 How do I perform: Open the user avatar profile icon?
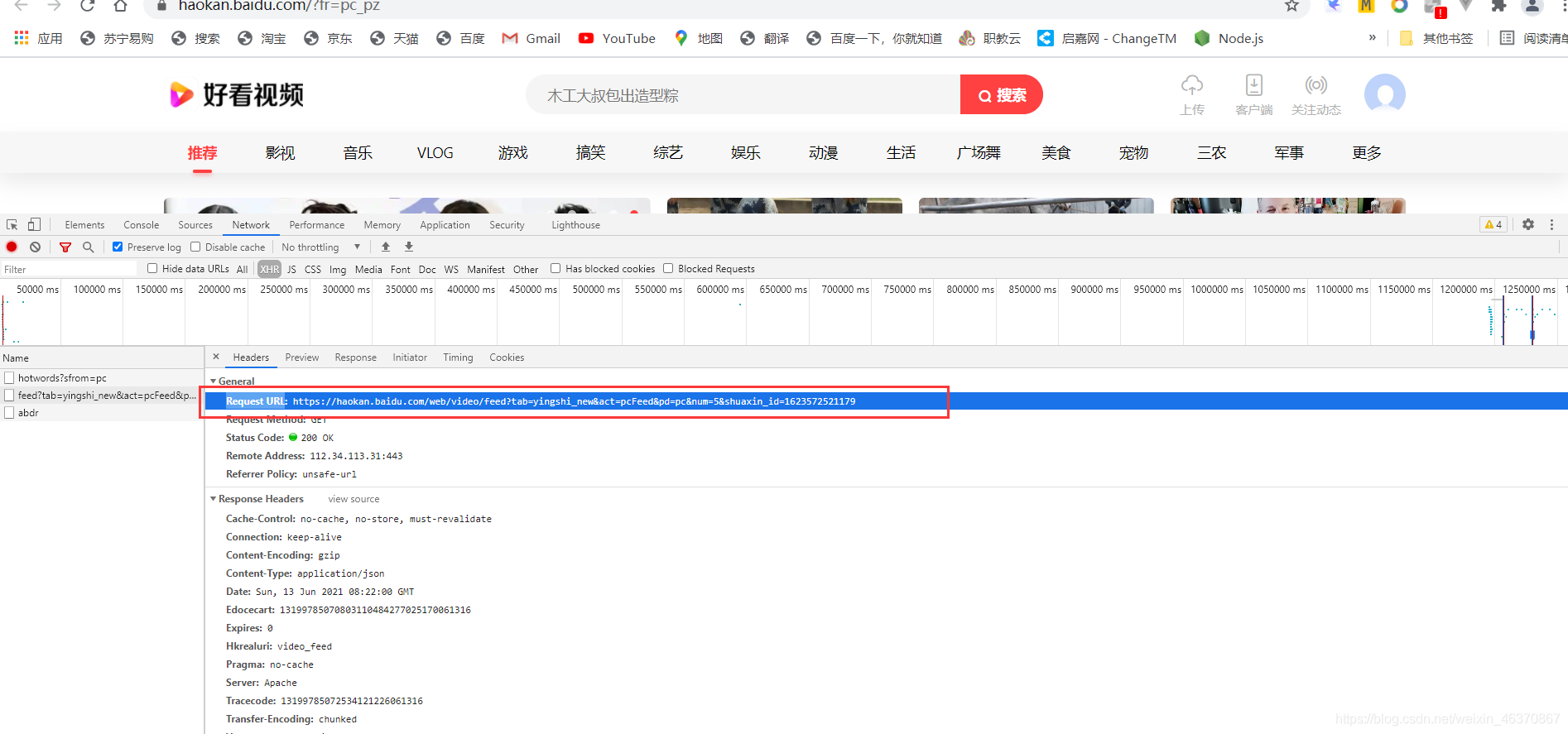[1385, 94]
